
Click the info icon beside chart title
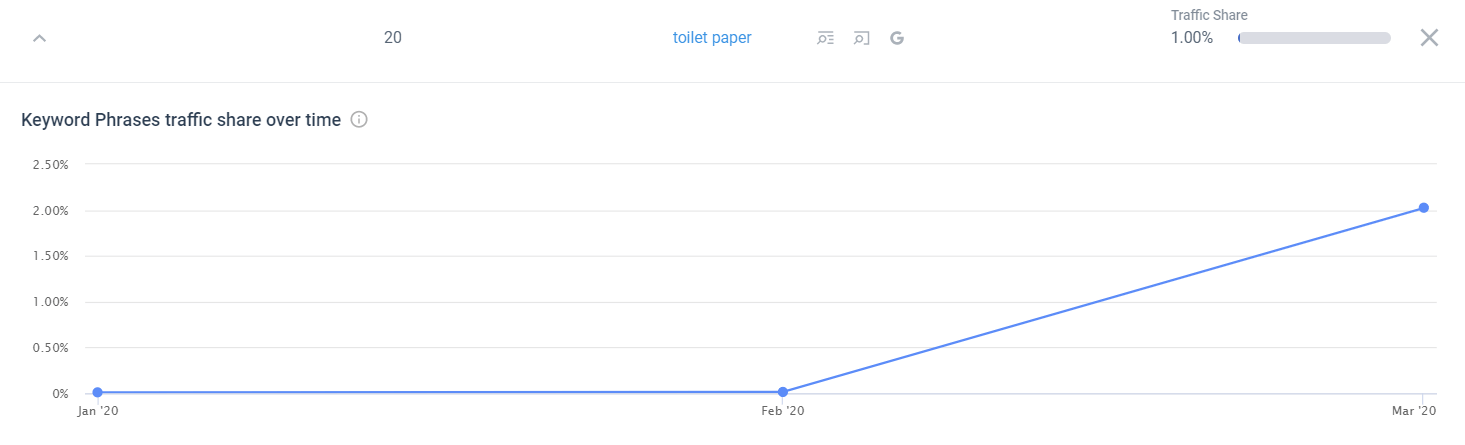tap(360, 120)
